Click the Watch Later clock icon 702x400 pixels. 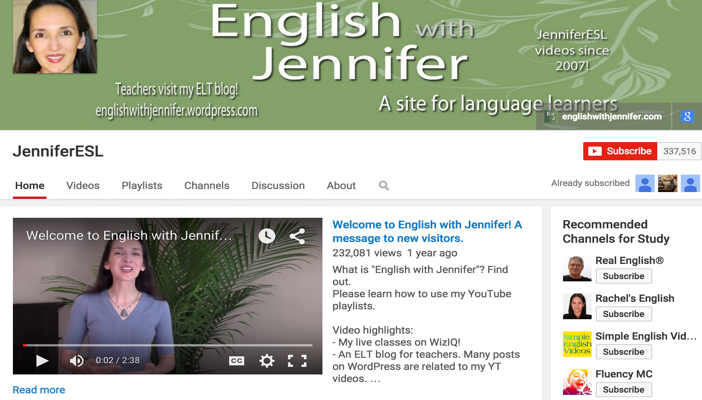(267, 236)
